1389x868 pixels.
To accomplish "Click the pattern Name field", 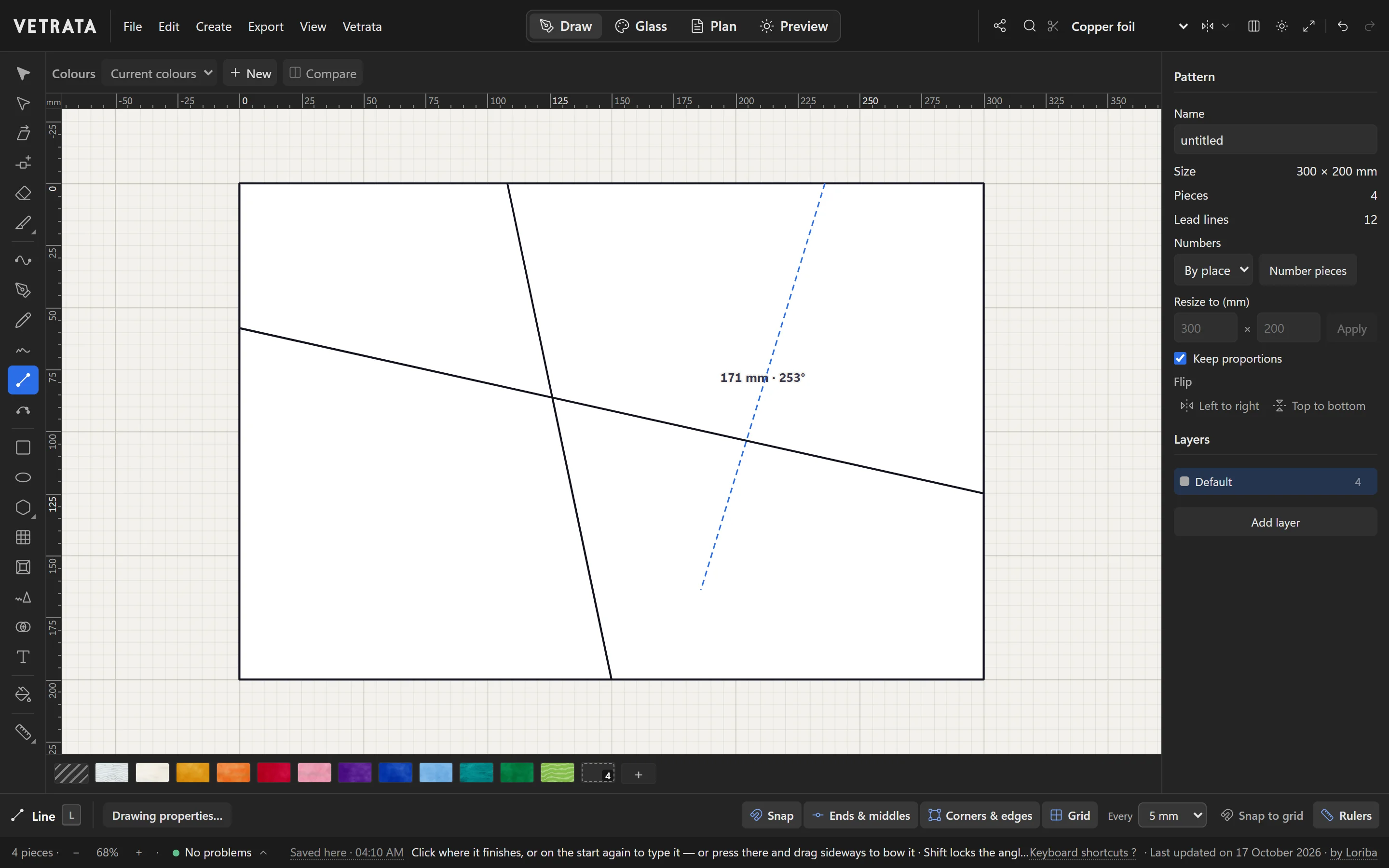I will (1275, 139).
